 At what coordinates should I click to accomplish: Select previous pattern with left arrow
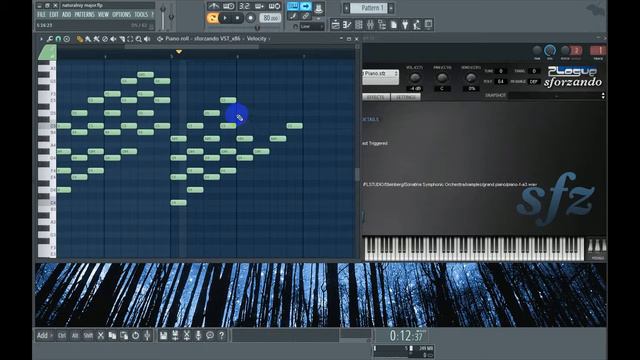[x=347, y=8]
